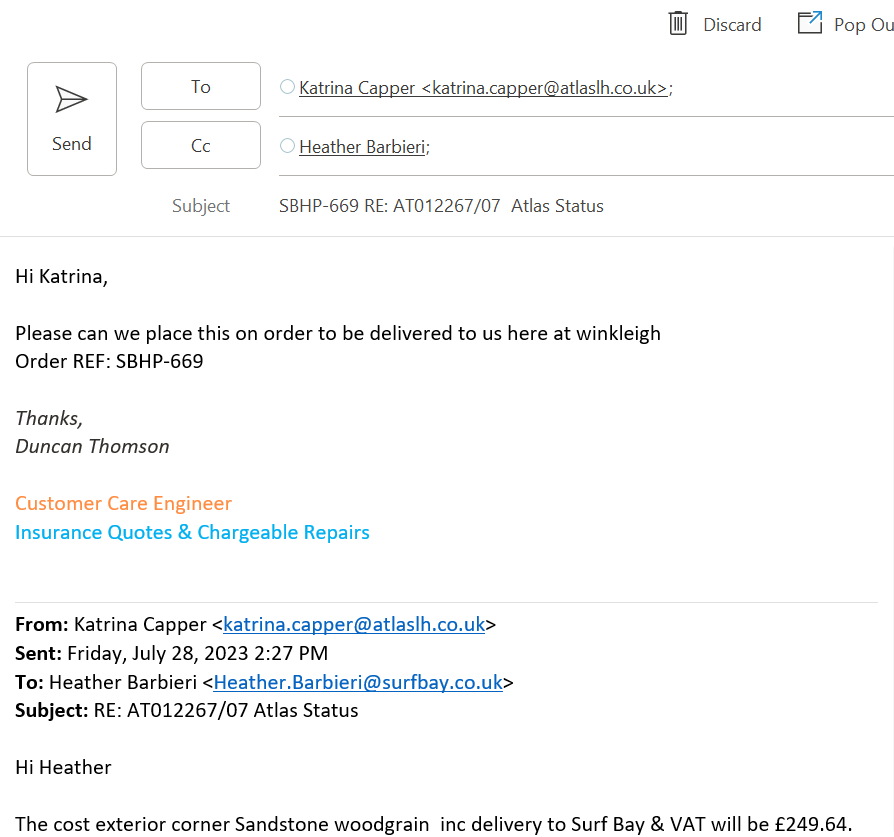Click the line mentioning £249.64 cost
The width and height of the screenshot is (894, 837).
tap(434, 824)
